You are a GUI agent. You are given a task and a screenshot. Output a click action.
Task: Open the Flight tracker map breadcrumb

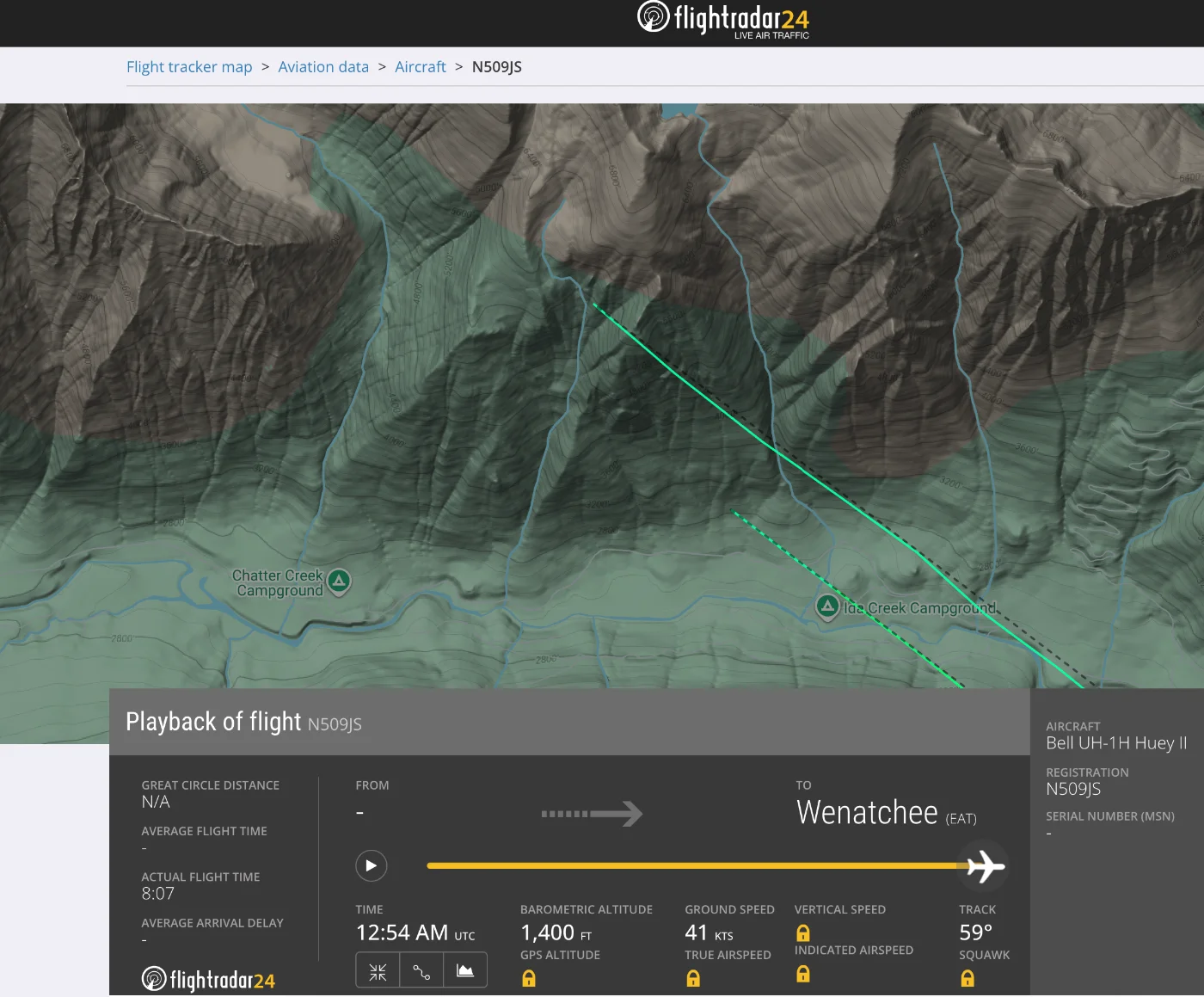coord(189,67)
